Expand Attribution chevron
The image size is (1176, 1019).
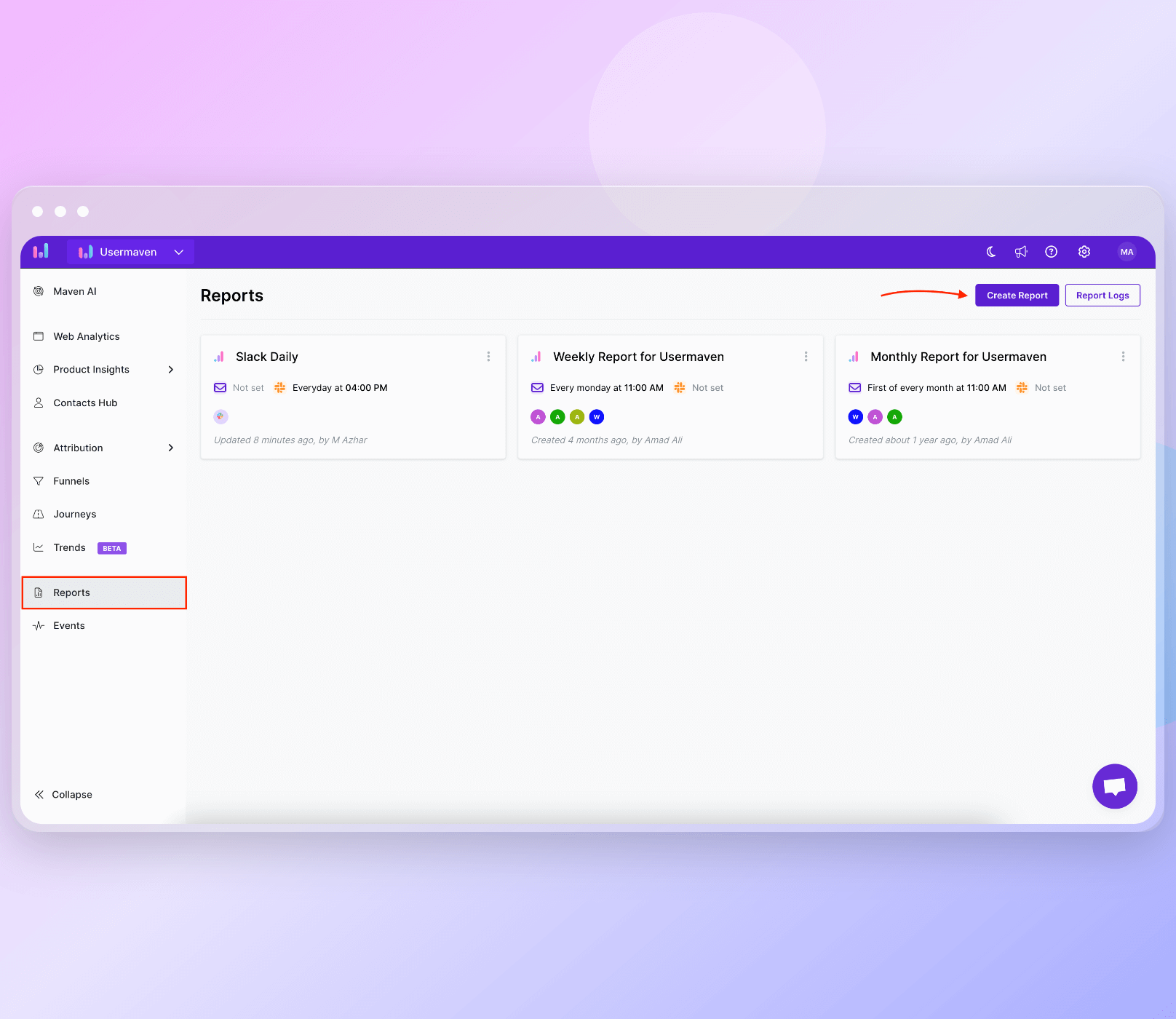(x=171, y=448)
